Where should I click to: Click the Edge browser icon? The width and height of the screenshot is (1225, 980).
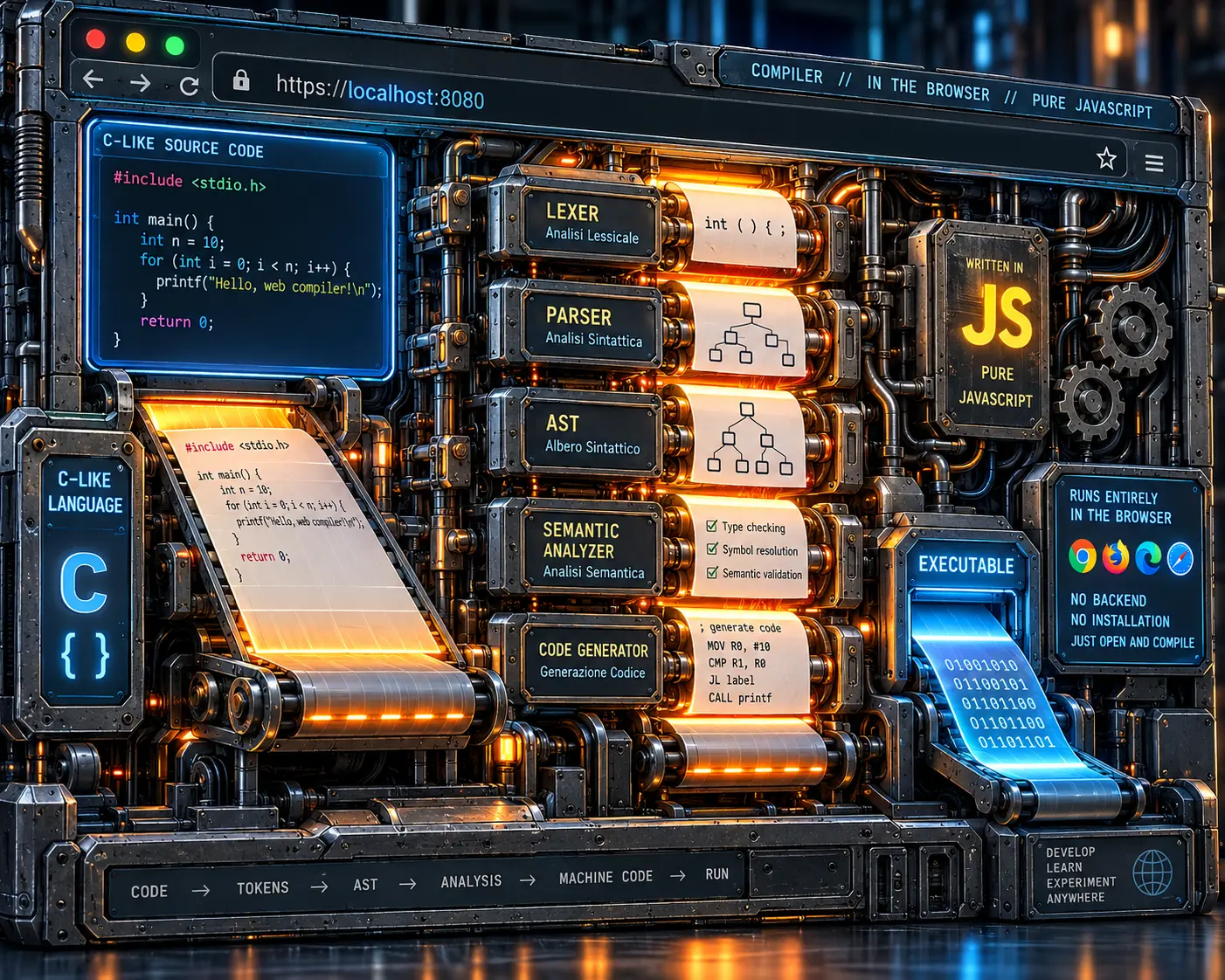(1148, 558)
